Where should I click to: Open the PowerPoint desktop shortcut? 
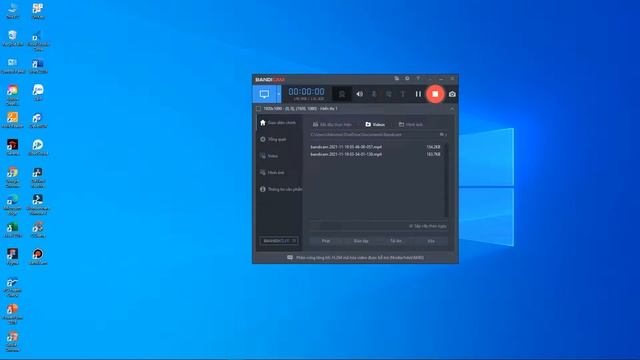(13, 314)
